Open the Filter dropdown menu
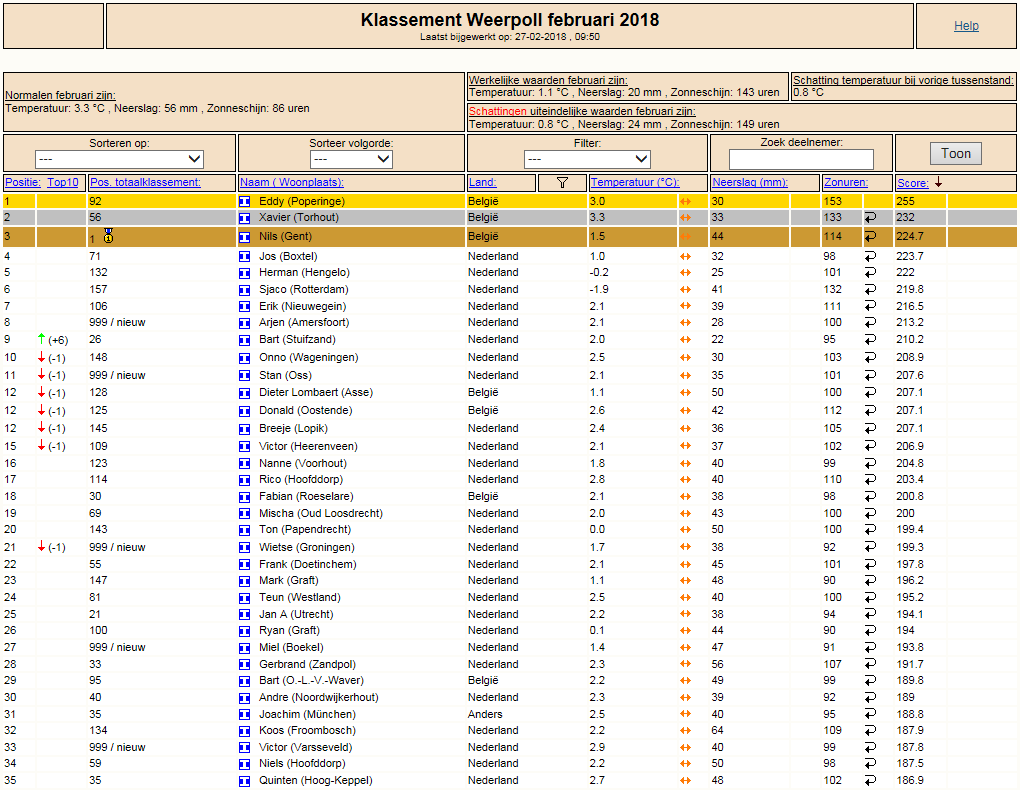Viewport: 1020px width, 790px height. click(587, 159)
